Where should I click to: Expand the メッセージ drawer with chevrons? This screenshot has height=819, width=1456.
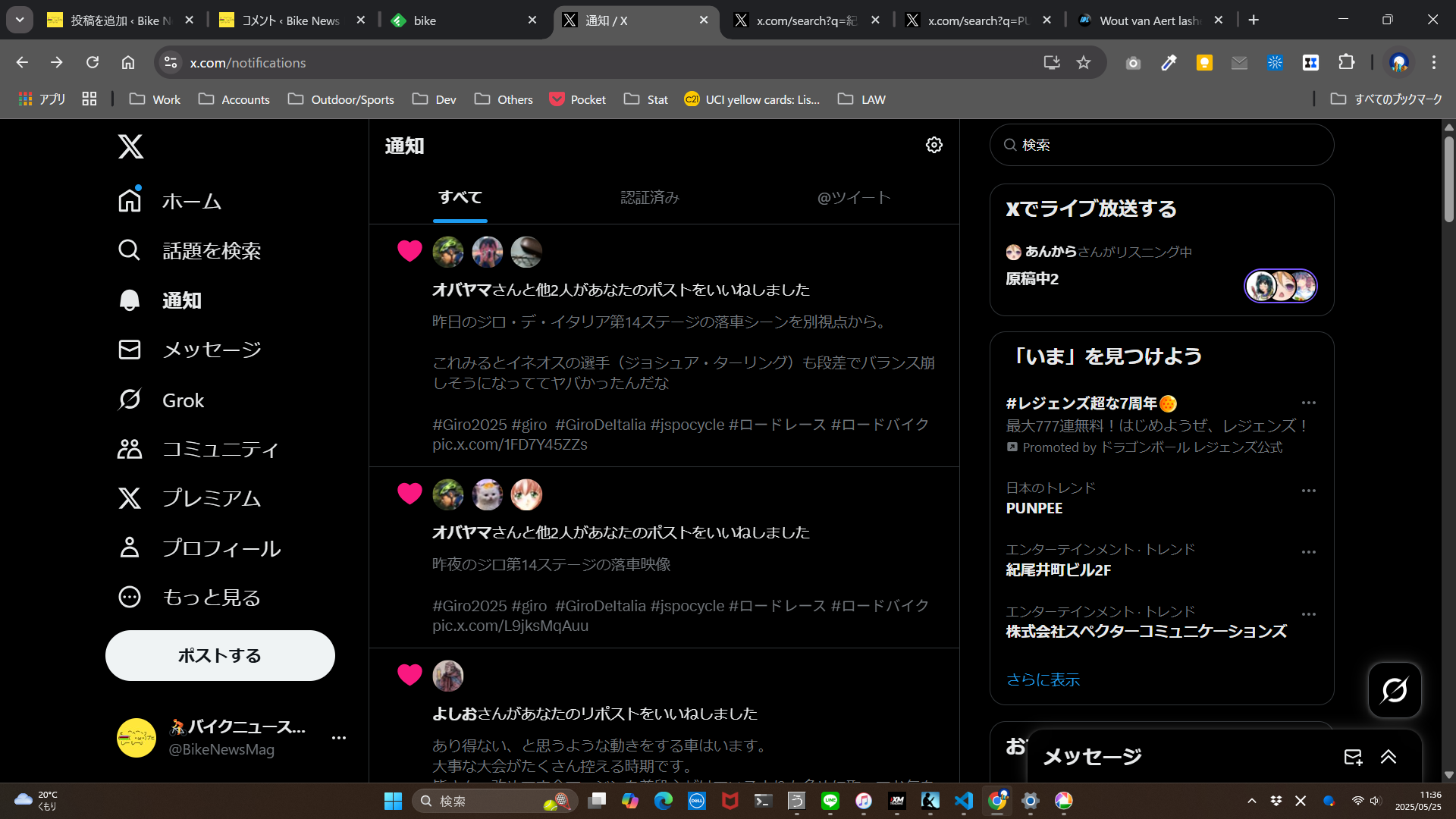pyautogui.click(x=1389, y=757)
